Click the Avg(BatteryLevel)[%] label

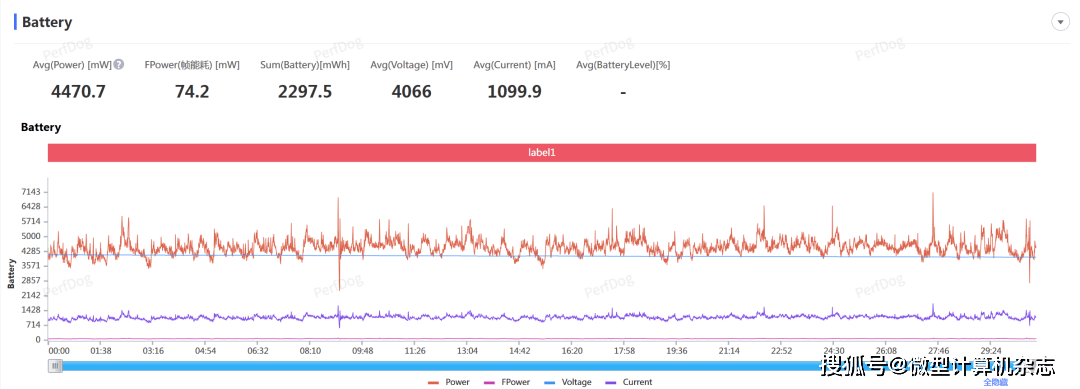point(623,65)
